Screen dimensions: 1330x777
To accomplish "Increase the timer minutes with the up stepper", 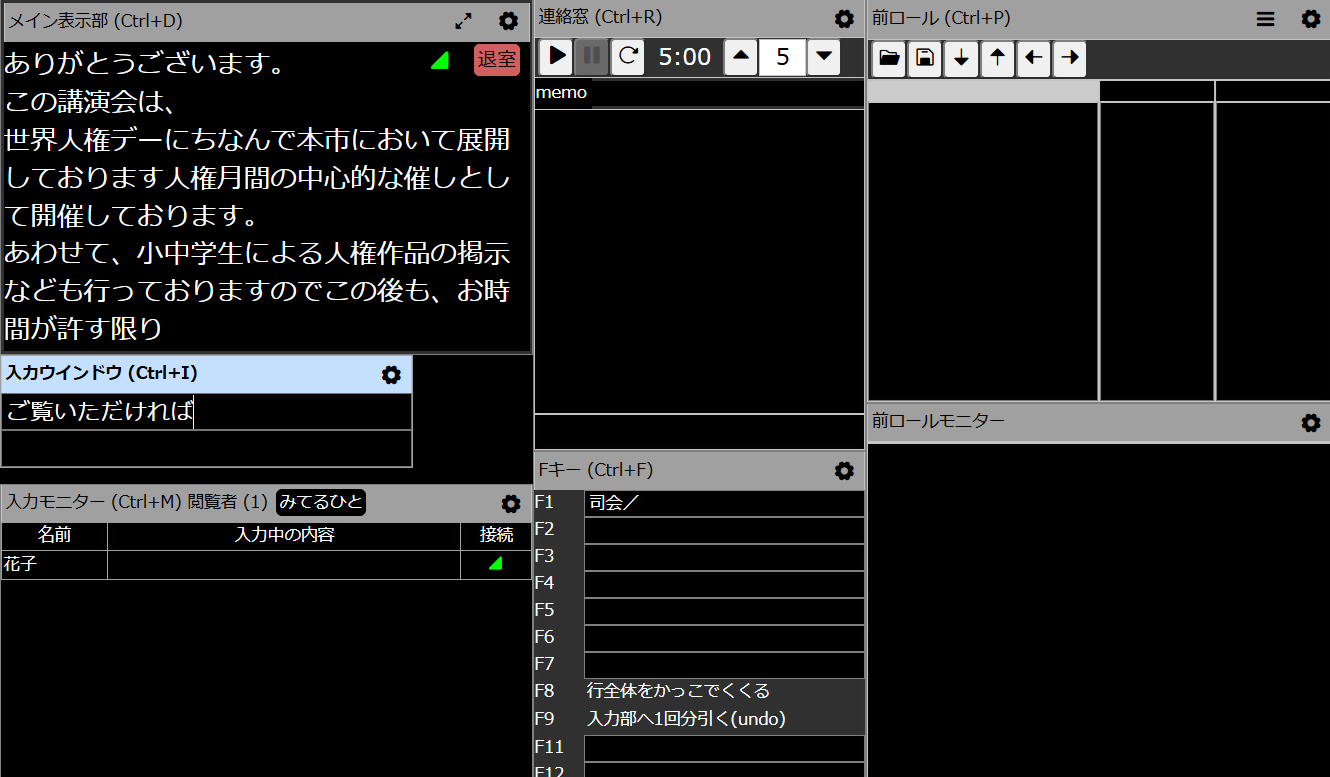I will 740,57.
